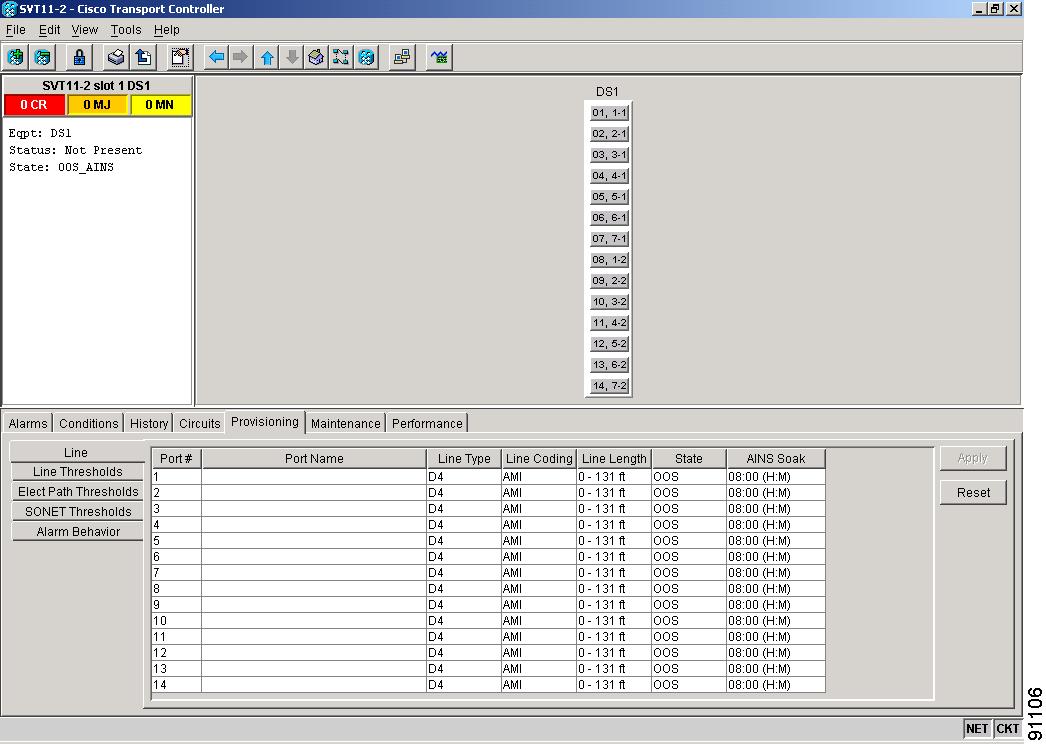
Task: Select DS1 port button 14, 7-2
Action: coord(608,386)
